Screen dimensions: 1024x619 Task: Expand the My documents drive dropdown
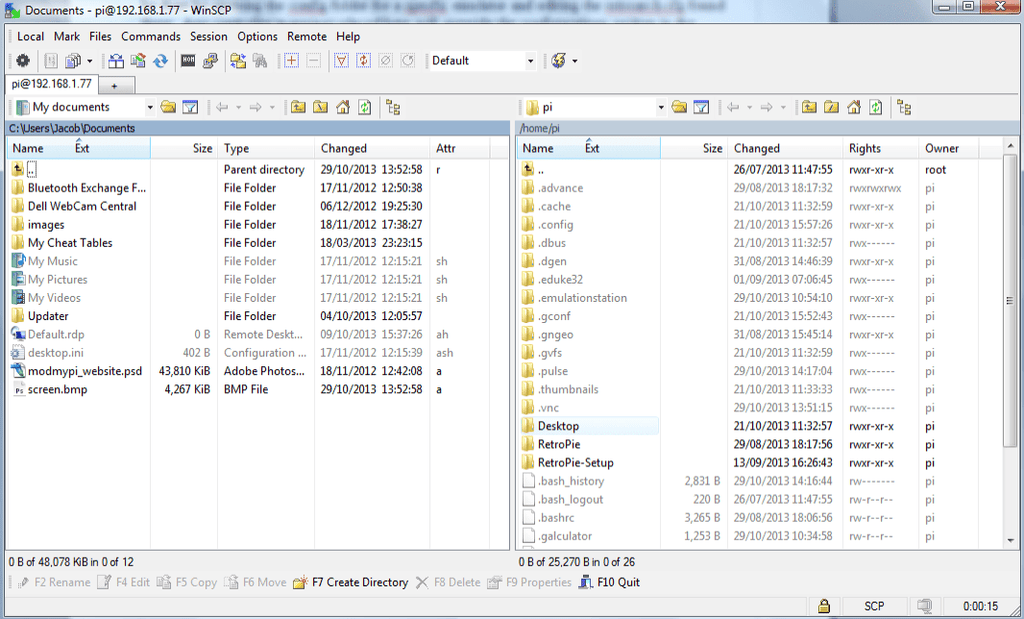[149, 107]
